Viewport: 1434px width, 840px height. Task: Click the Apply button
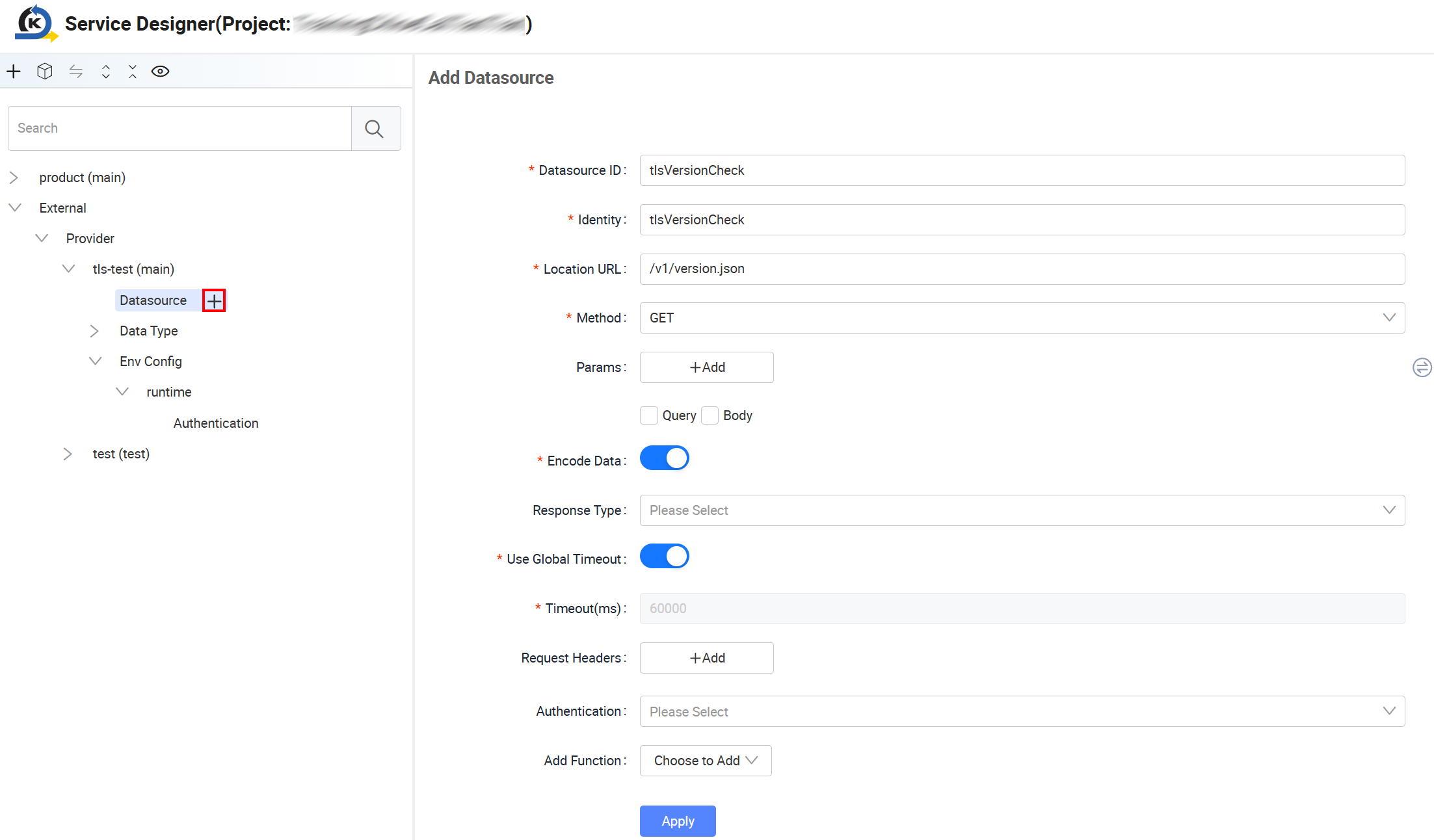click(678, 821)
